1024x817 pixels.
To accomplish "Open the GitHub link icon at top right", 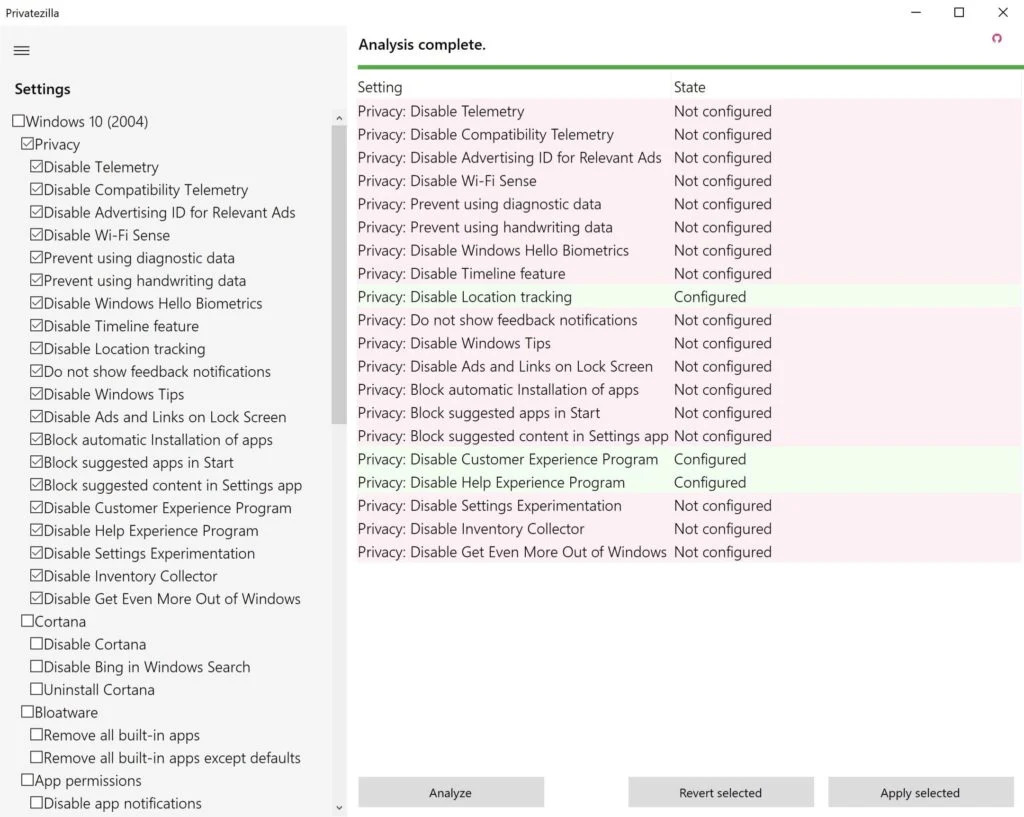I will 997,39.
